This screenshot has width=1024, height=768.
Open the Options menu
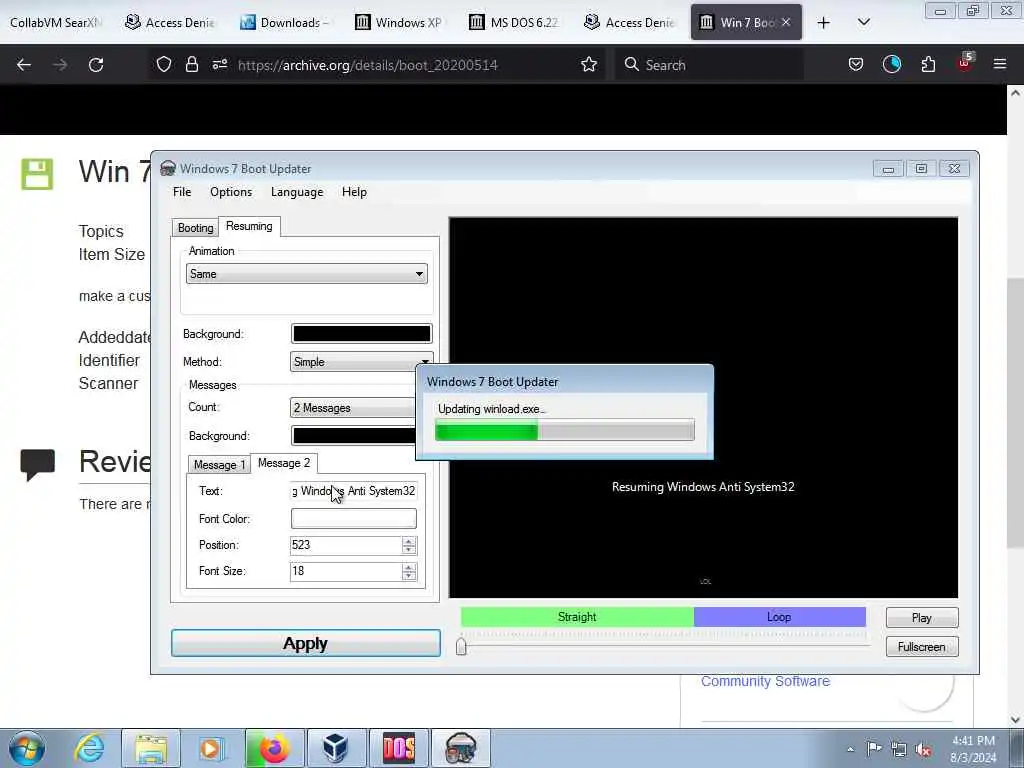[231, 192]
